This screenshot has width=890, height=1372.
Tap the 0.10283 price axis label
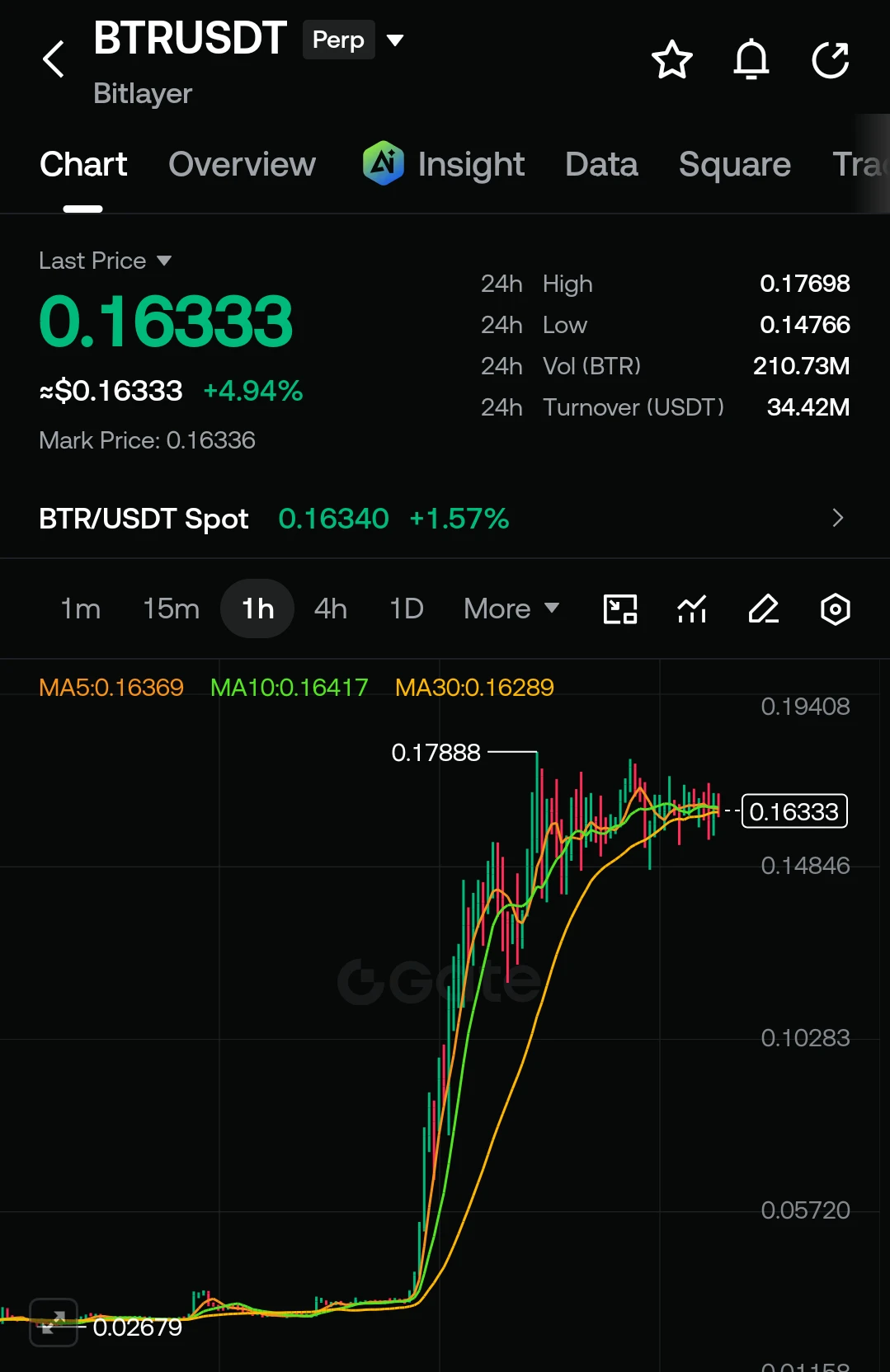(805, 1038)
